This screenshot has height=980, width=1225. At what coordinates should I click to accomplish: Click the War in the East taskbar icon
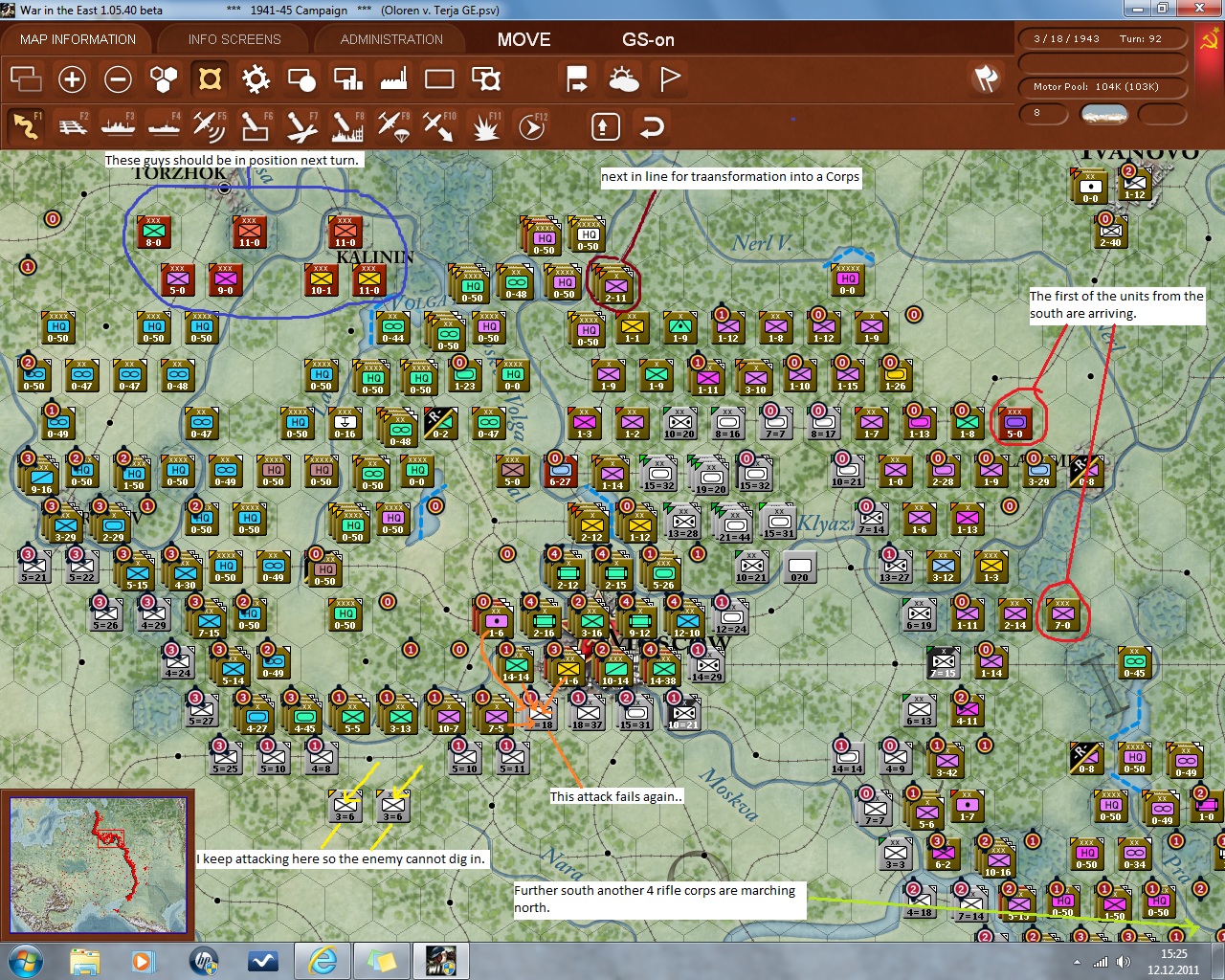pos(441,961)
